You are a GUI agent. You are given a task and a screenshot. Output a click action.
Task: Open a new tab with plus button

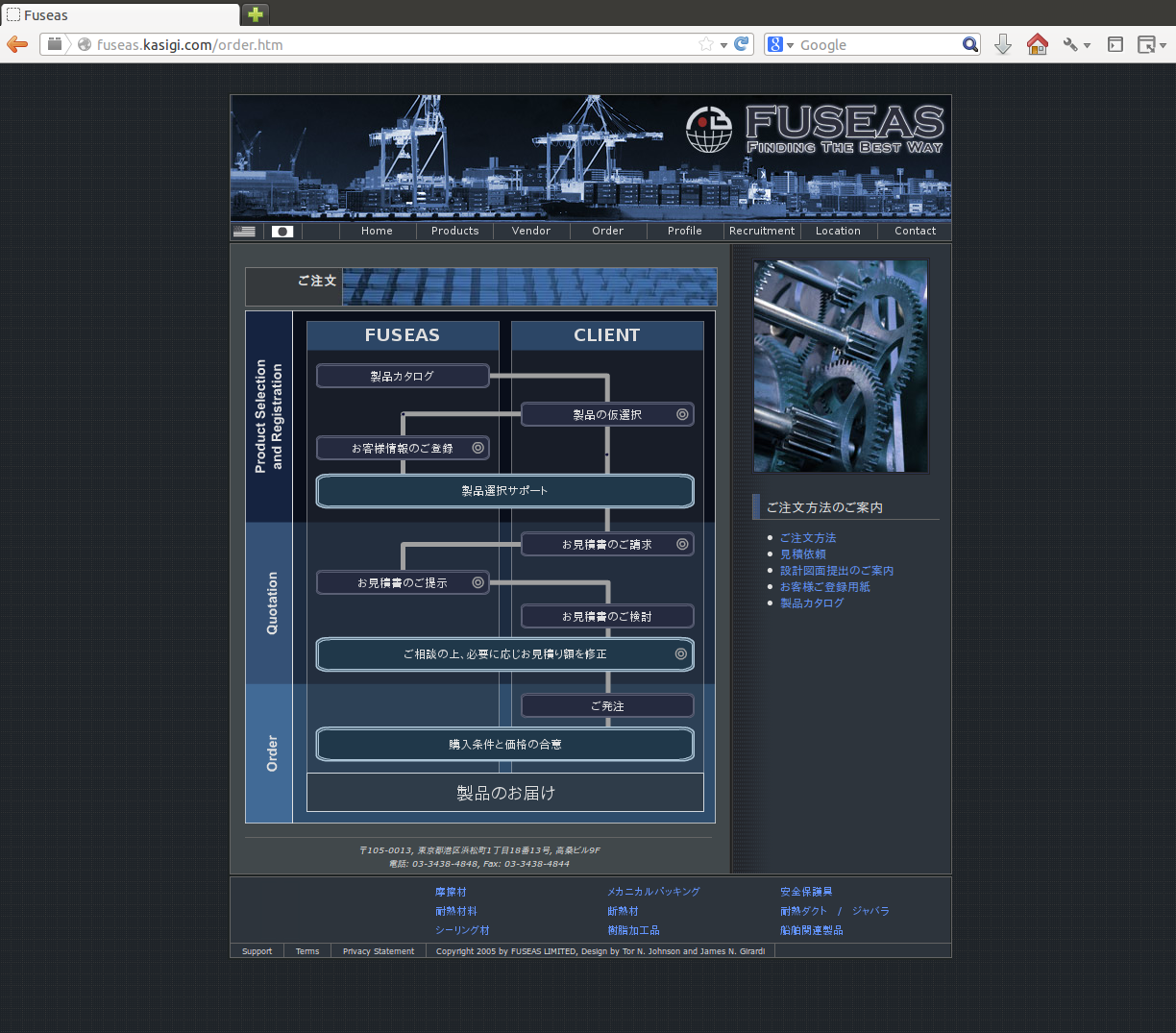click(x=255, y=14)
